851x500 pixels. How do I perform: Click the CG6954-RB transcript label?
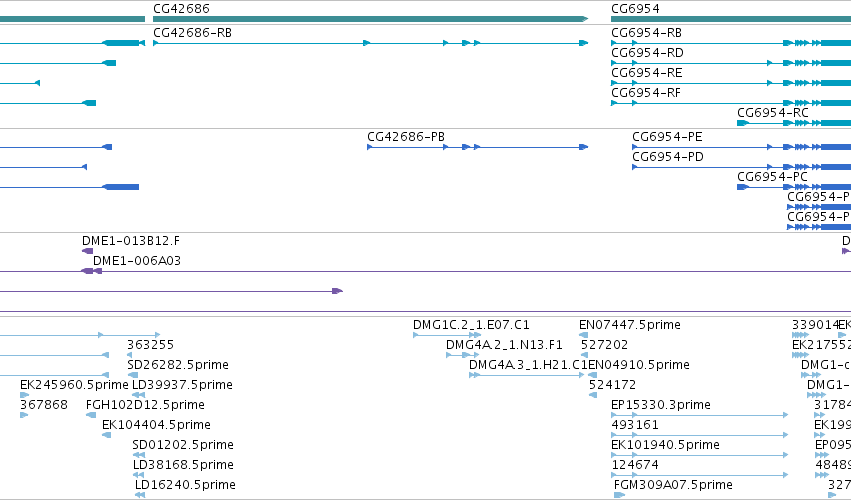[x=646, y=33]
